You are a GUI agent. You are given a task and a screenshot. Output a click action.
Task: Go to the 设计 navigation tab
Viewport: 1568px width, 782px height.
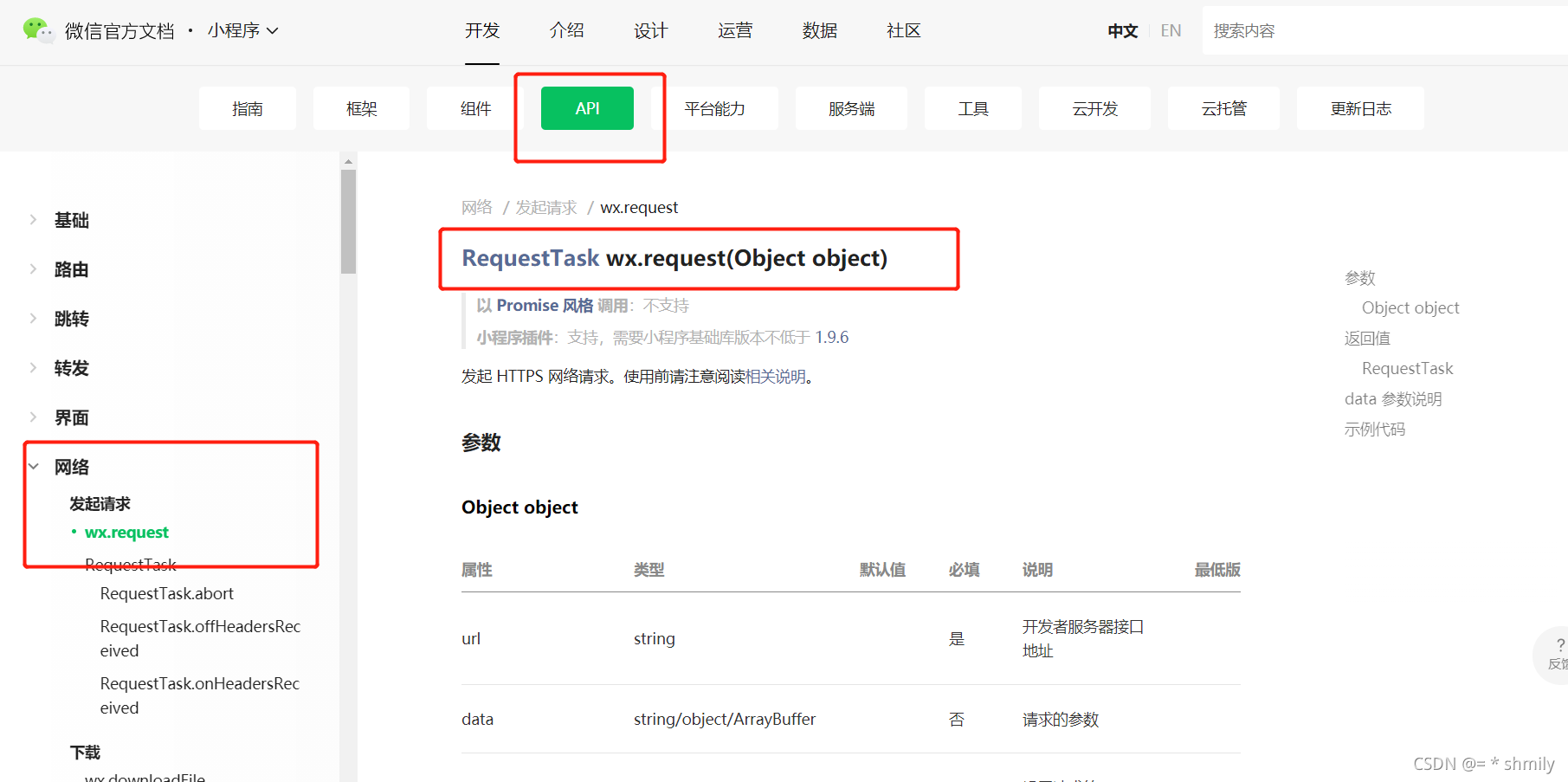(650, 30)
